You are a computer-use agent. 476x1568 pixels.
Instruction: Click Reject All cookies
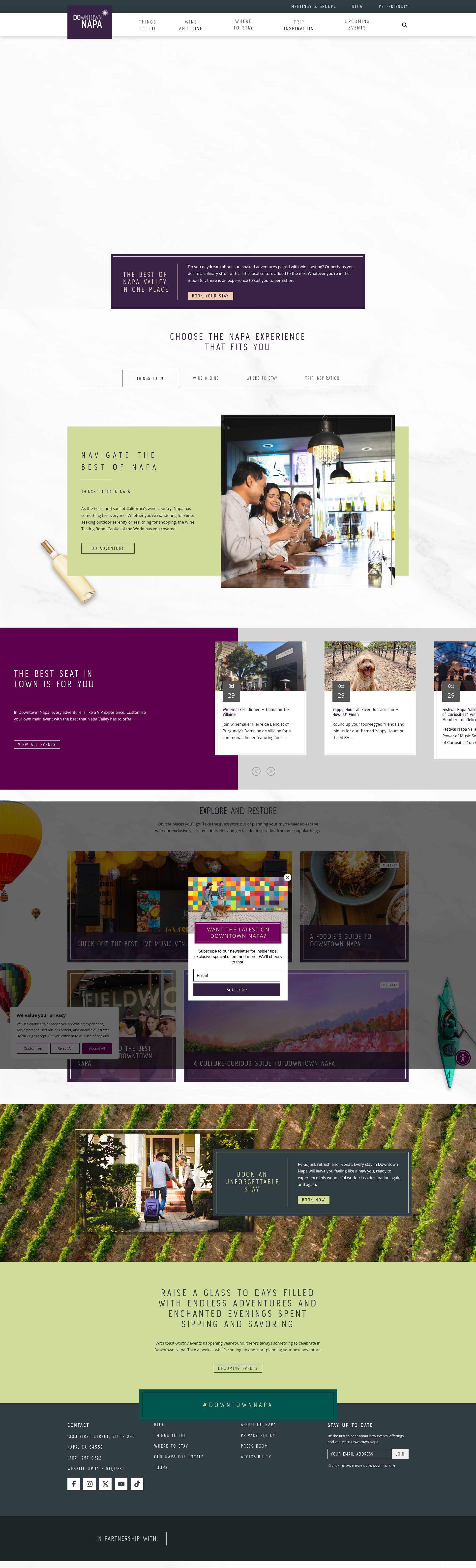tap(65, 1048)
